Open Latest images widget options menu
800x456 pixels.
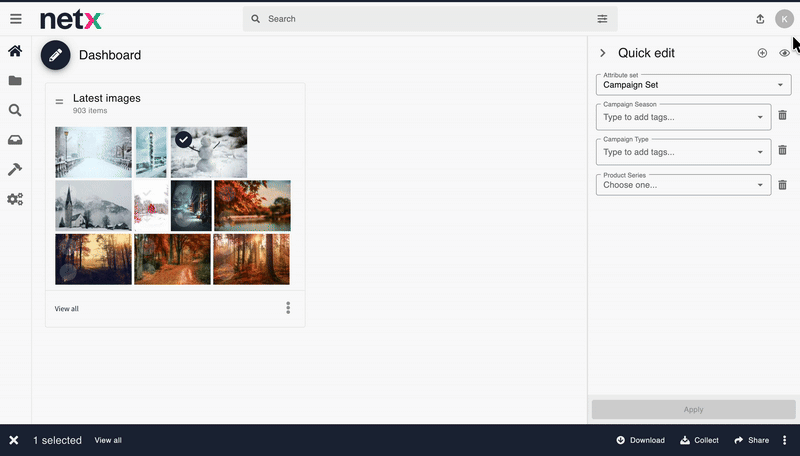tap(288, 308)
